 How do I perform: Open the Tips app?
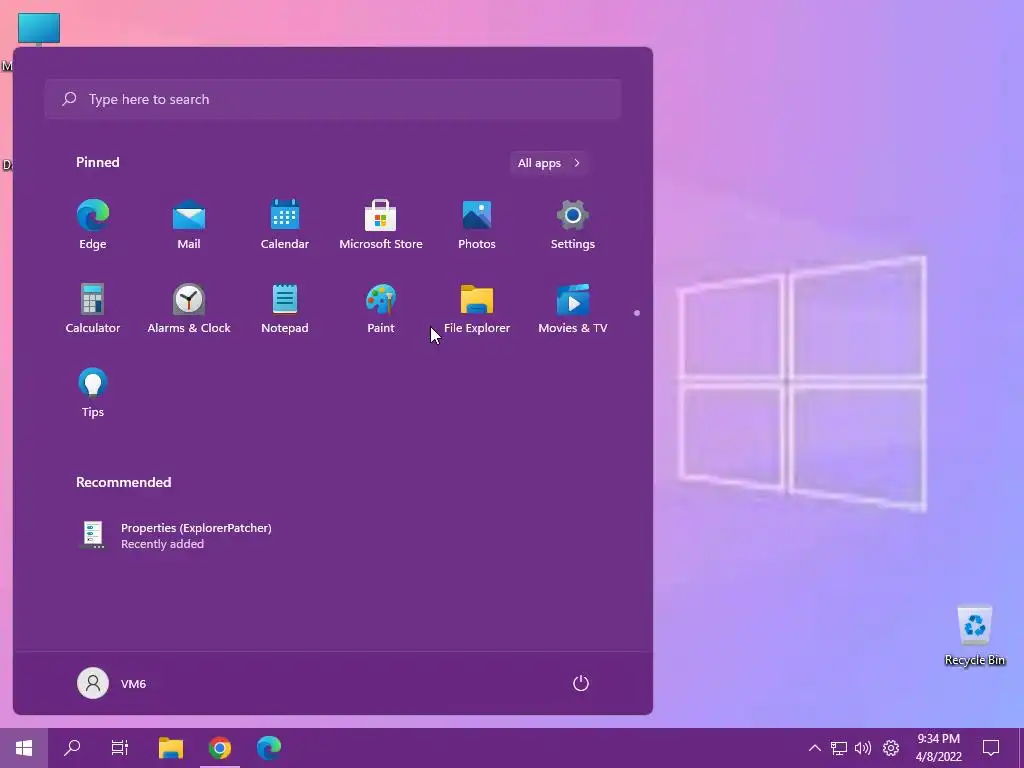(x=93, y=393)
